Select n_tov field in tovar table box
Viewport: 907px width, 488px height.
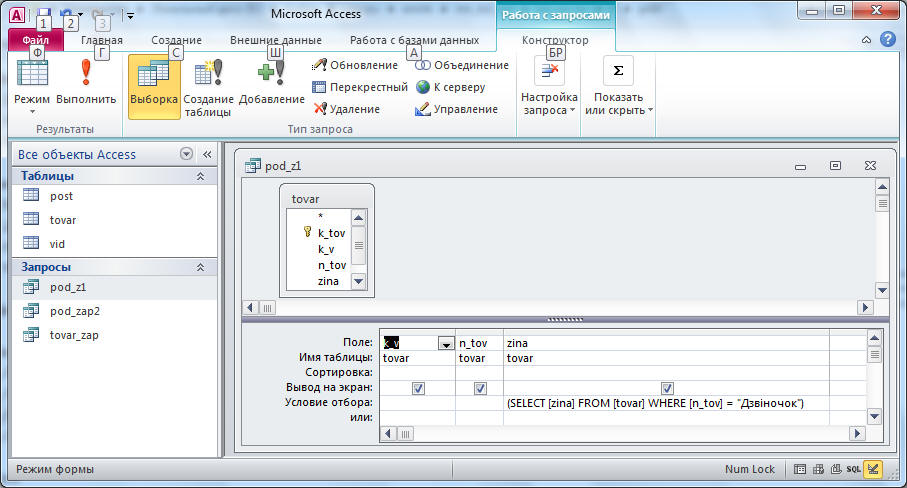pos(332,265)
